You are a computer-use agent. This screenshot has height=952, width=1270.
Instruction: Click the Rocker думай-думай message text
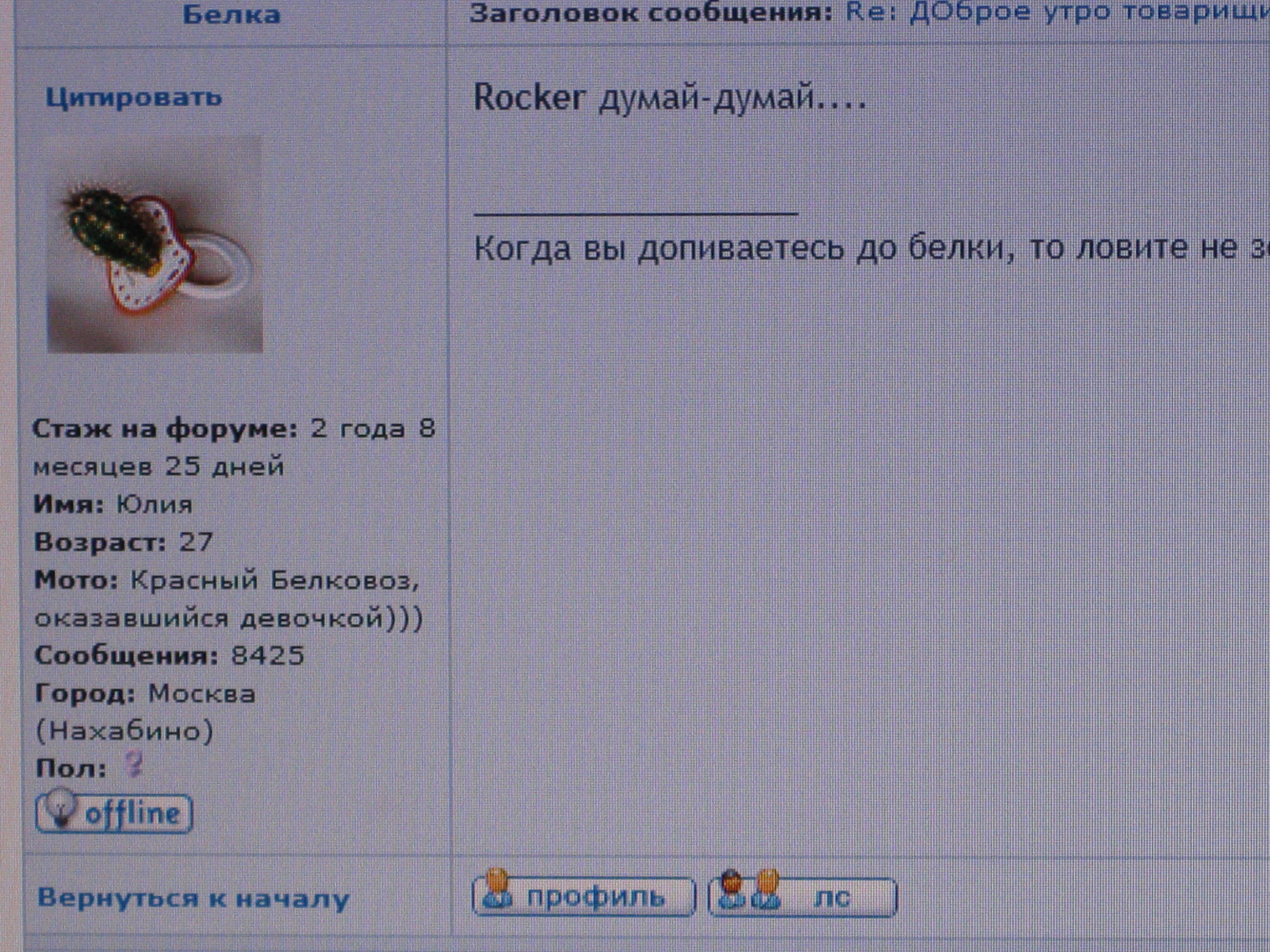point(669,97)
